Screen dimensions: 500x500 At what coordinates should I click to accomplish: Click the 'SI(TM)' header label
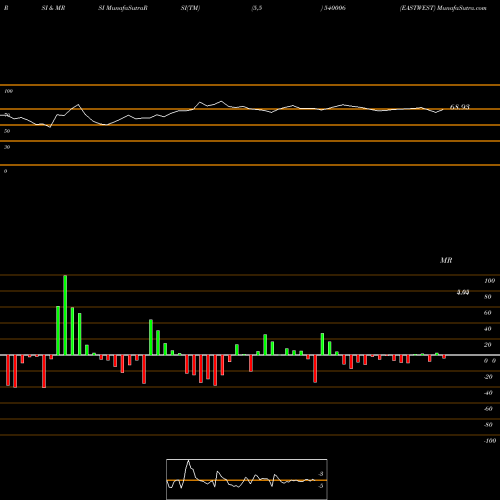point(190,8)
